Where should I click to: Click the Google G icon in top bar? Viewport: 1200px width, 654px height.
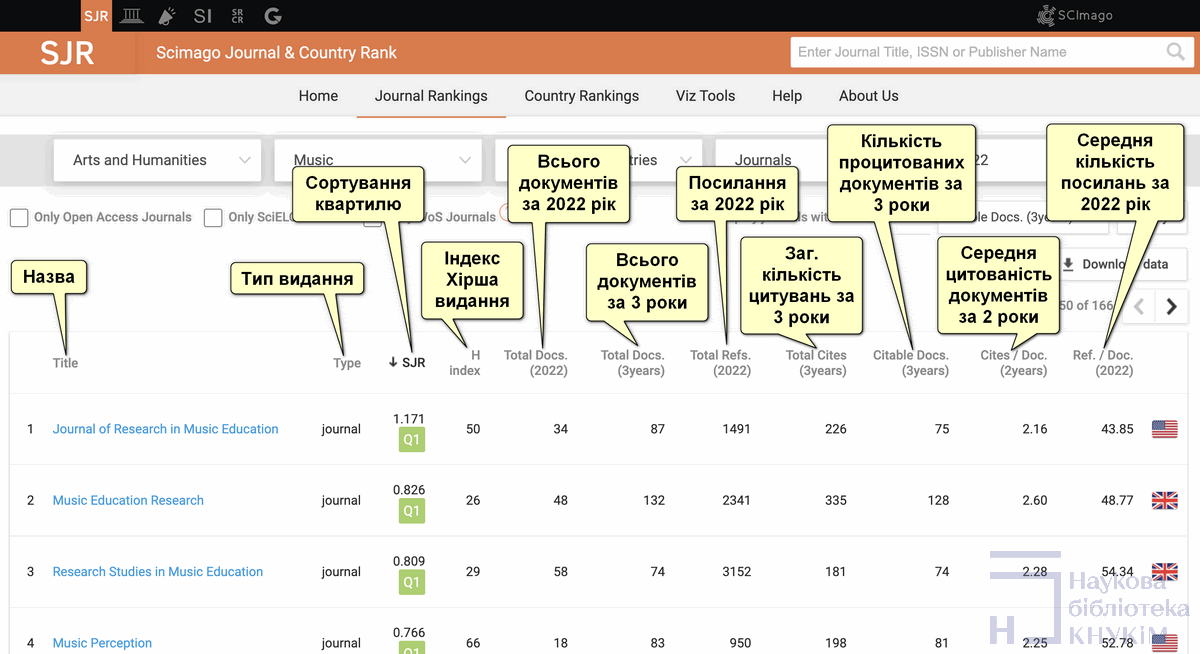coord(272,16)
